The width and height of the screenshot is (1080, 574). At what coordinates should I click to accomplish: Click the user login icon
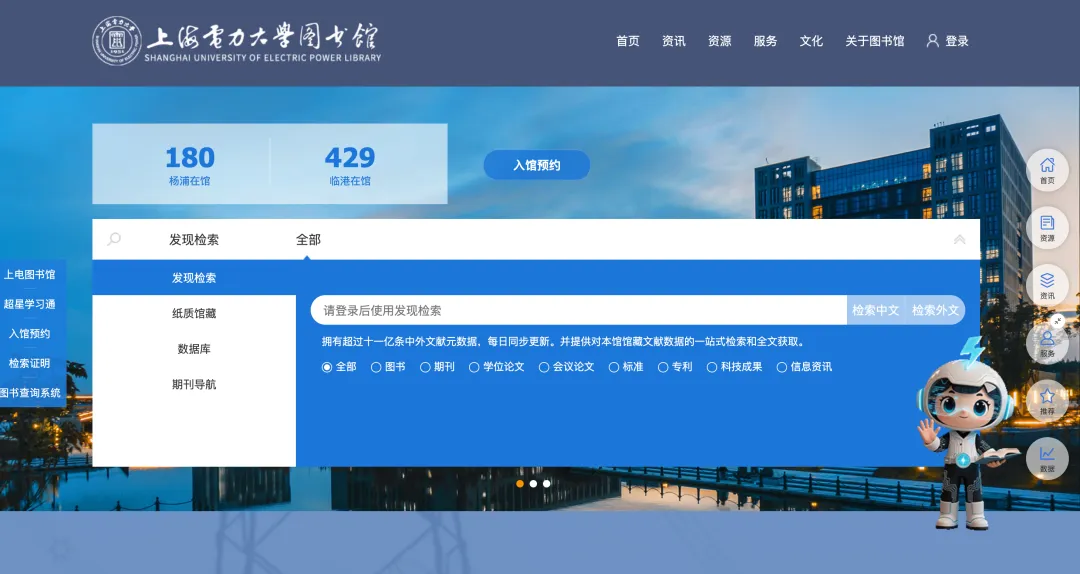tap(933, 41)
